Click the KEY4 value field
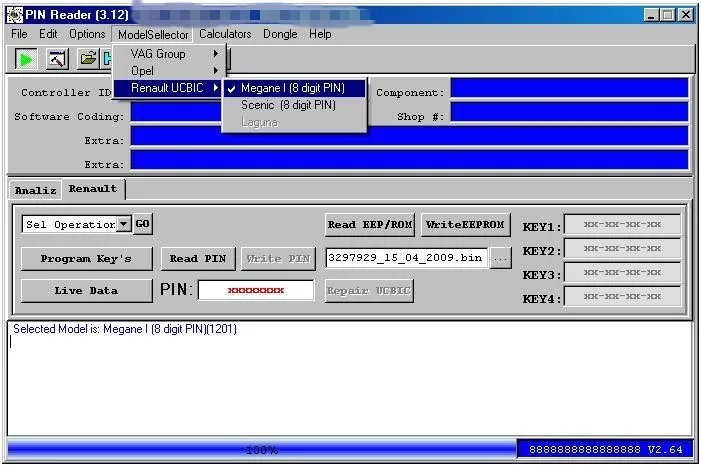Viewport: 701px width, 467px height. click(622, 297)
